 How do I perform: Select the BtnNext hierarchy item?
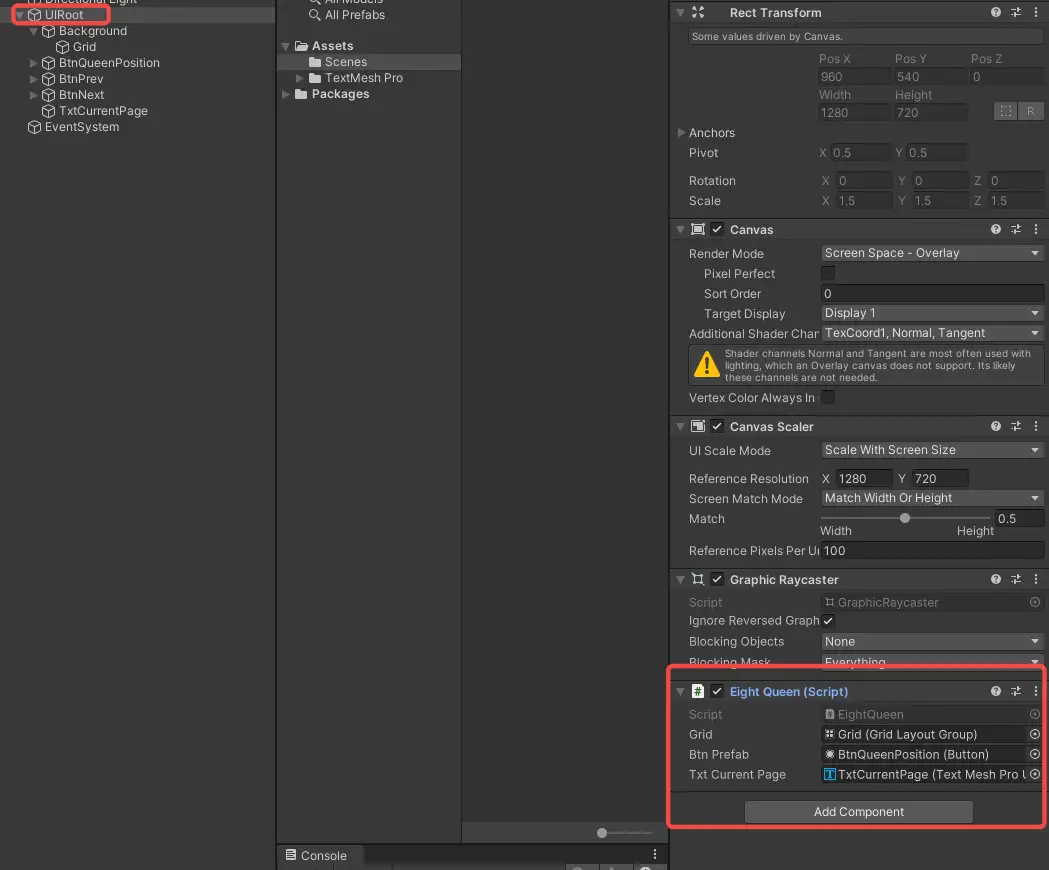click(80, 95)
